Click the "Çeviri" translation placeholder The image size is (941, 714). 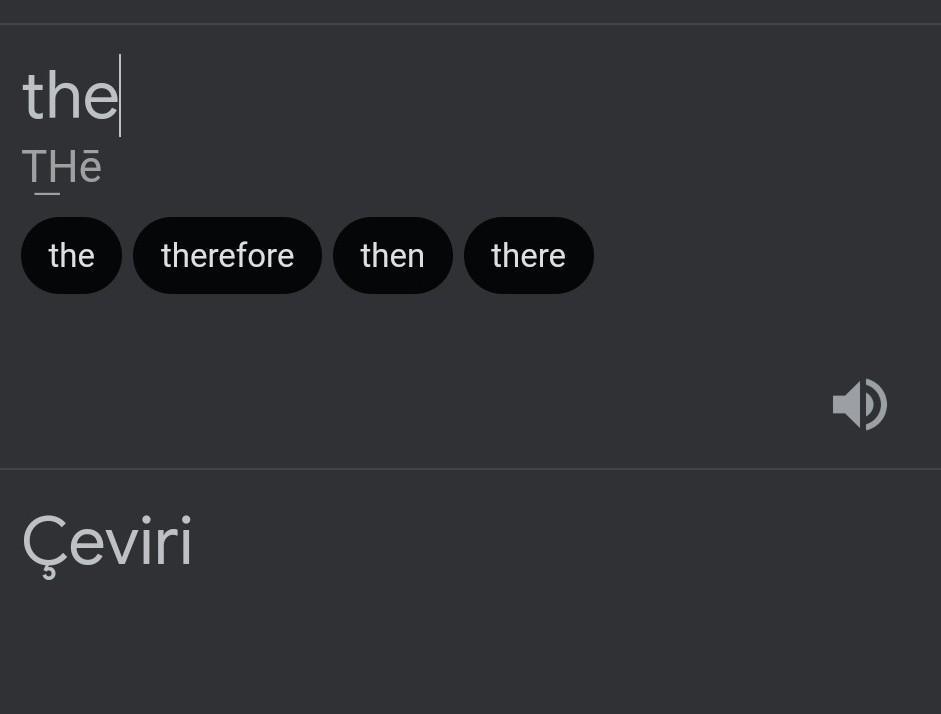coord(107,542)
